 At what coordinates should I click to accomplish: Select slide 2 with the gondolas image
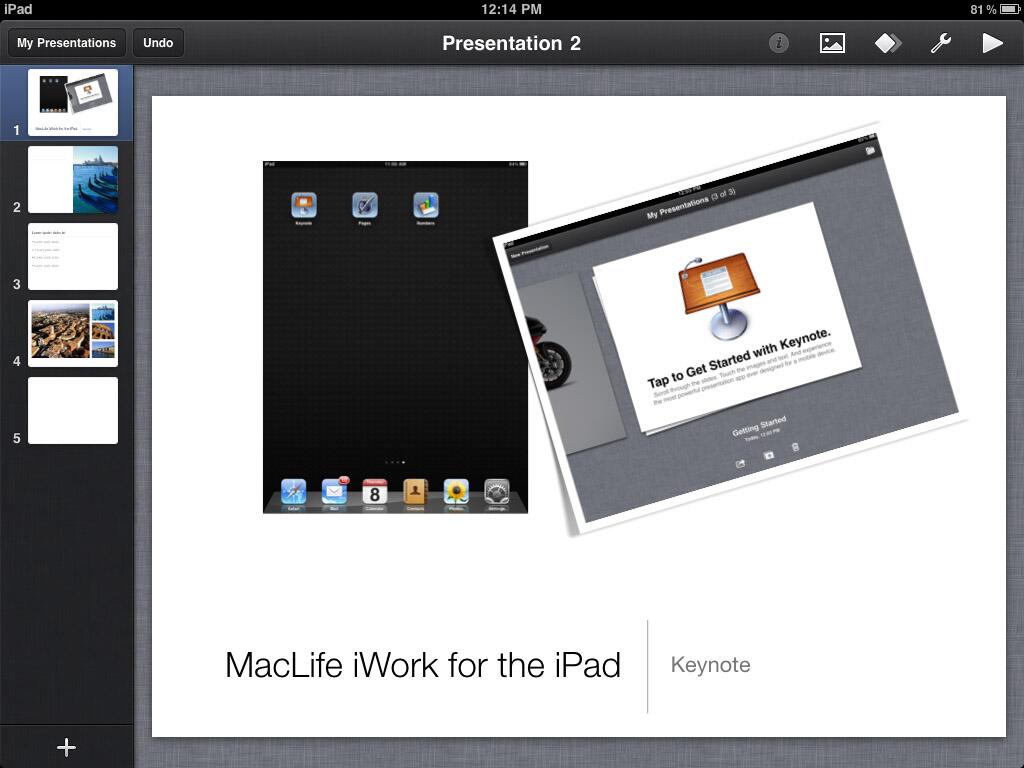click(x=74, y=180)
